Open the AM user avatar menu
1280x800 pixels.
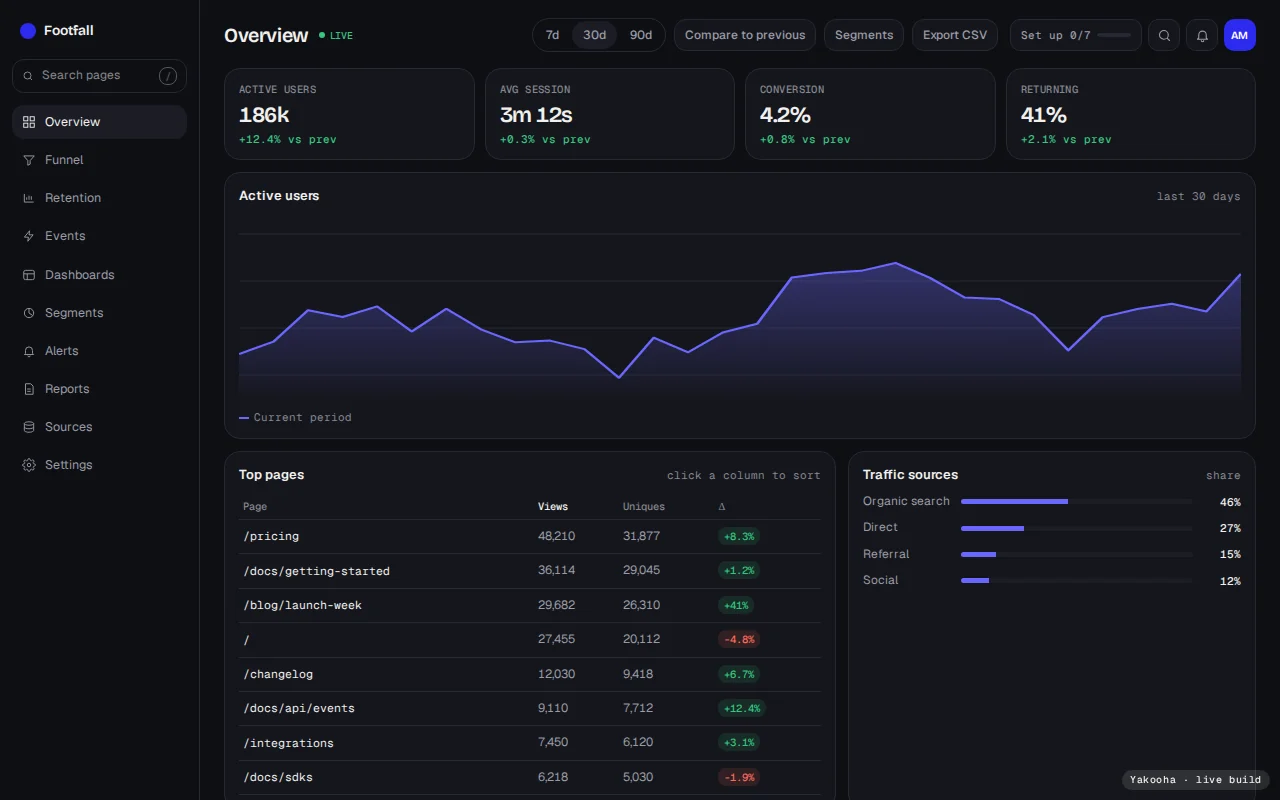pyautogui.click(x=1240, y=35)
